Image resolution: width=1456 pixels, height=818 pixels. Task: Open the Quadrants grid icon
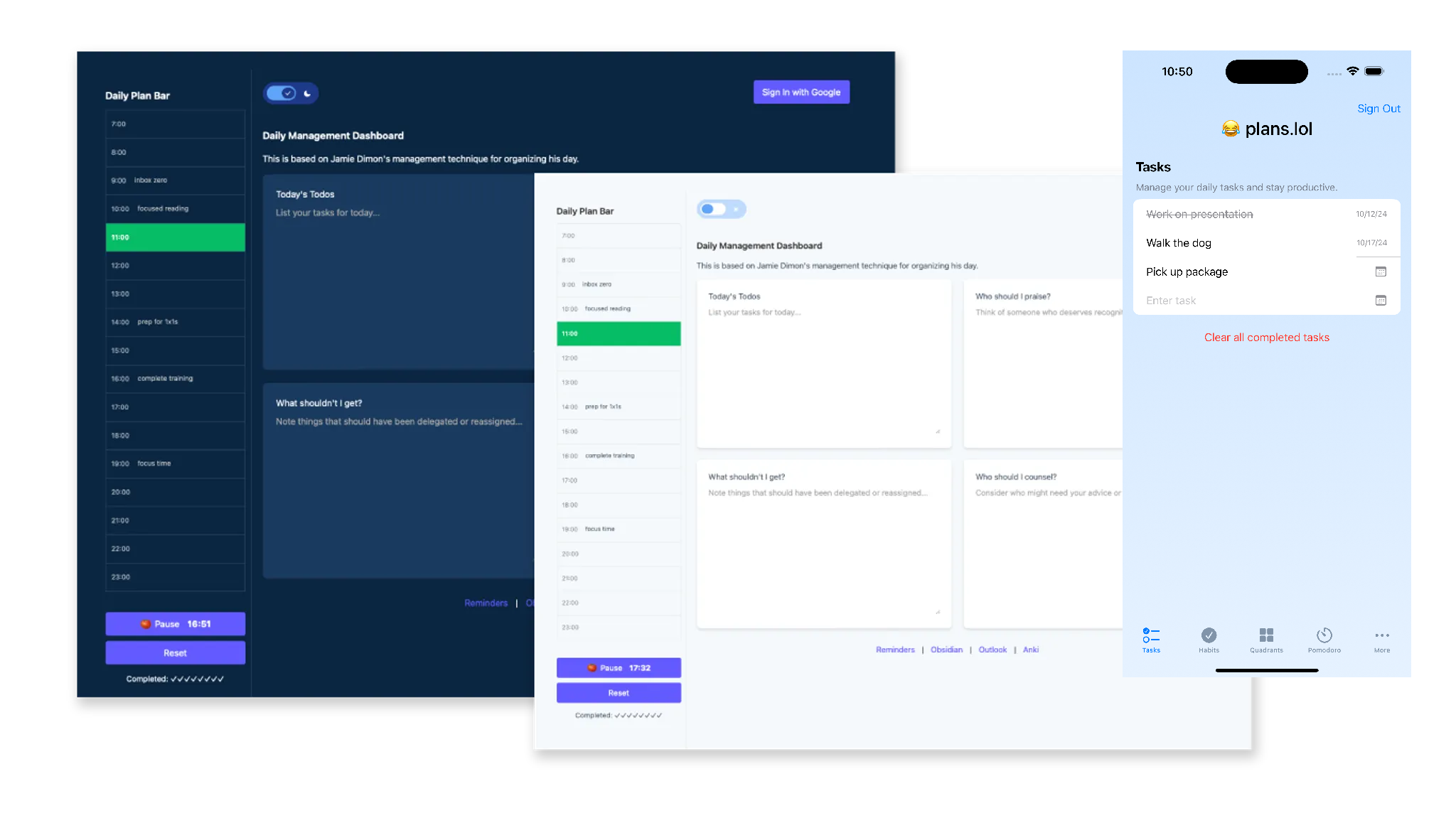pyautogui.click(x=1266, y=635)
